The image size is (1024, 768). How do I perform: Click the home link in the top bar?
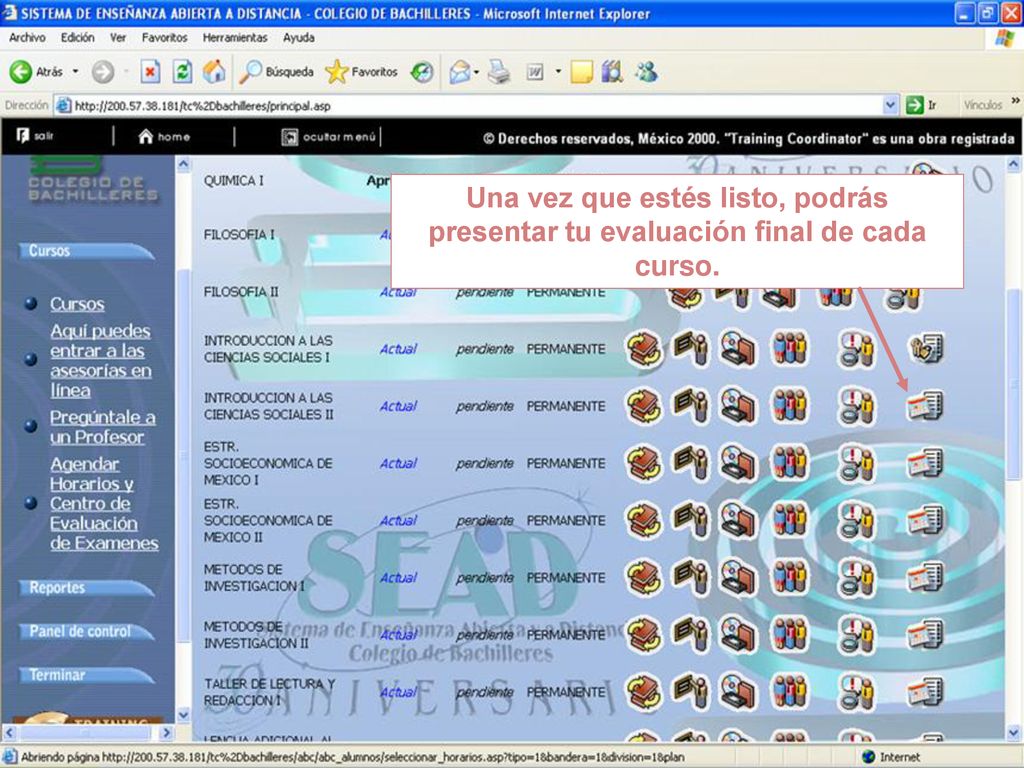coord(165,136)
